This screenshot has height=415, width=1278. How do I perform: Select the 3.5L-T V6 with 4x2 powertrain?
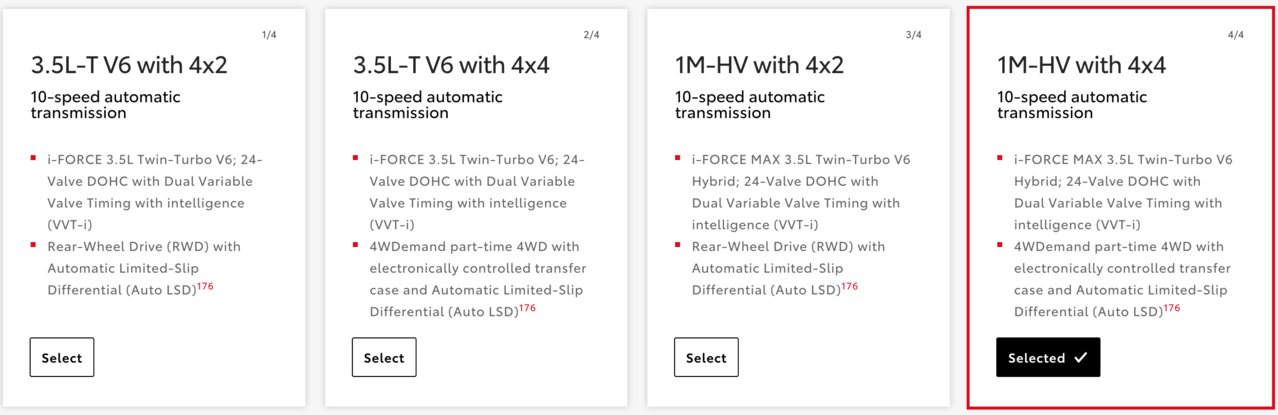coord(62,357)
